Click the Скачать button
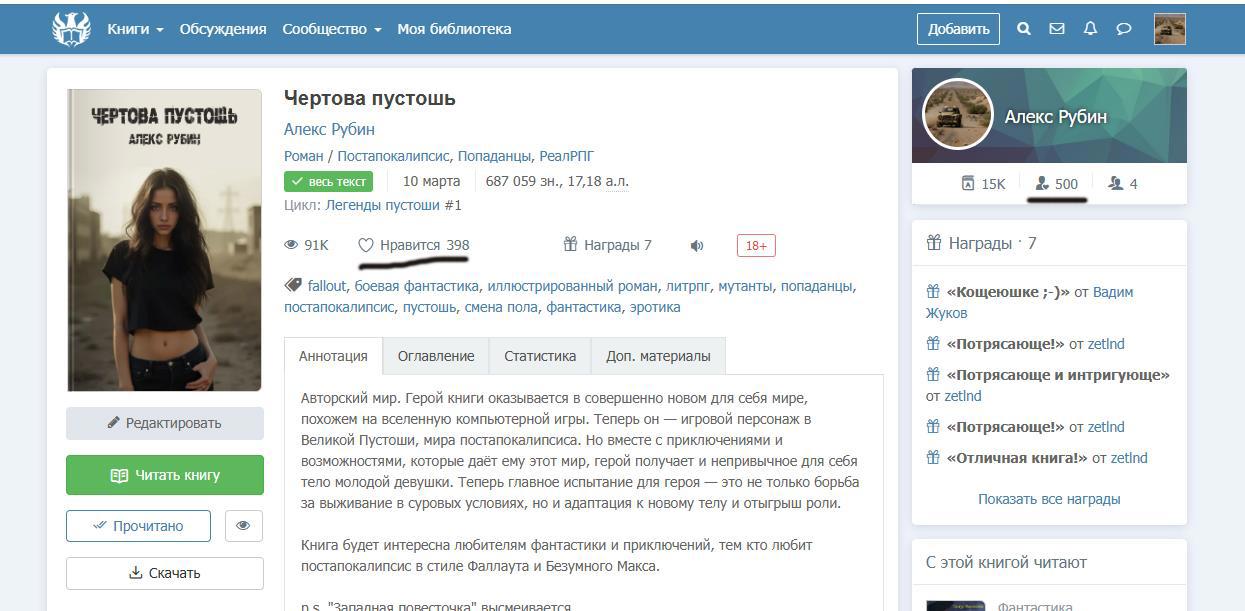 (165, 573)
